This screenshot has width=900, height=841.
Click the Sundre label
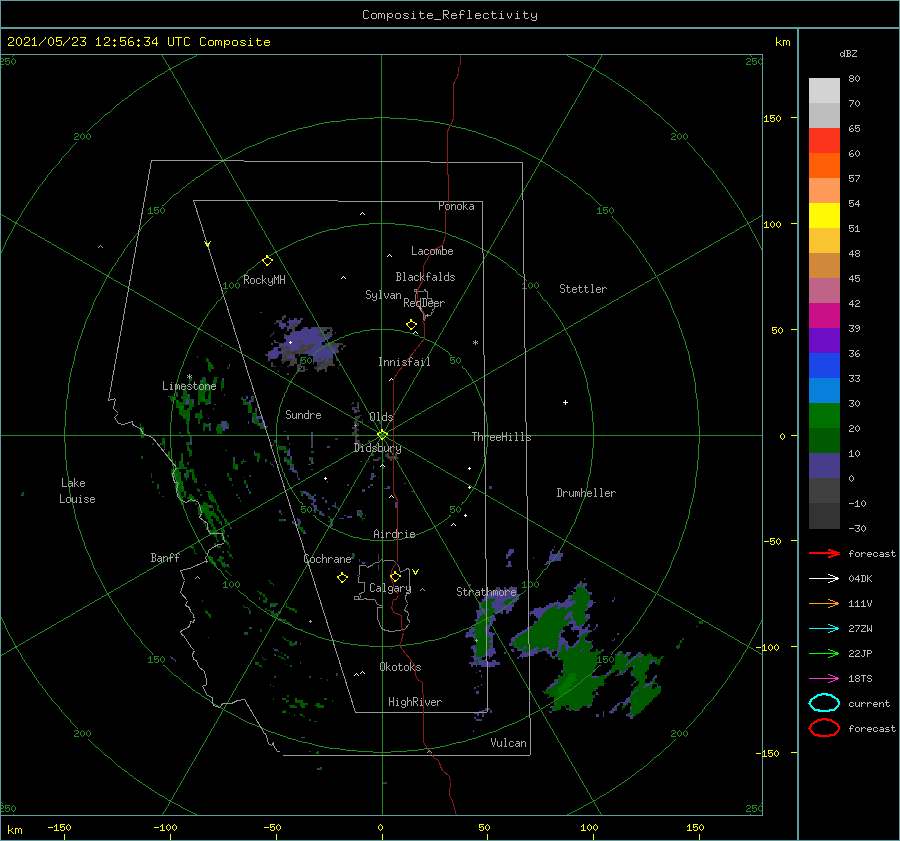coord(303,414)
